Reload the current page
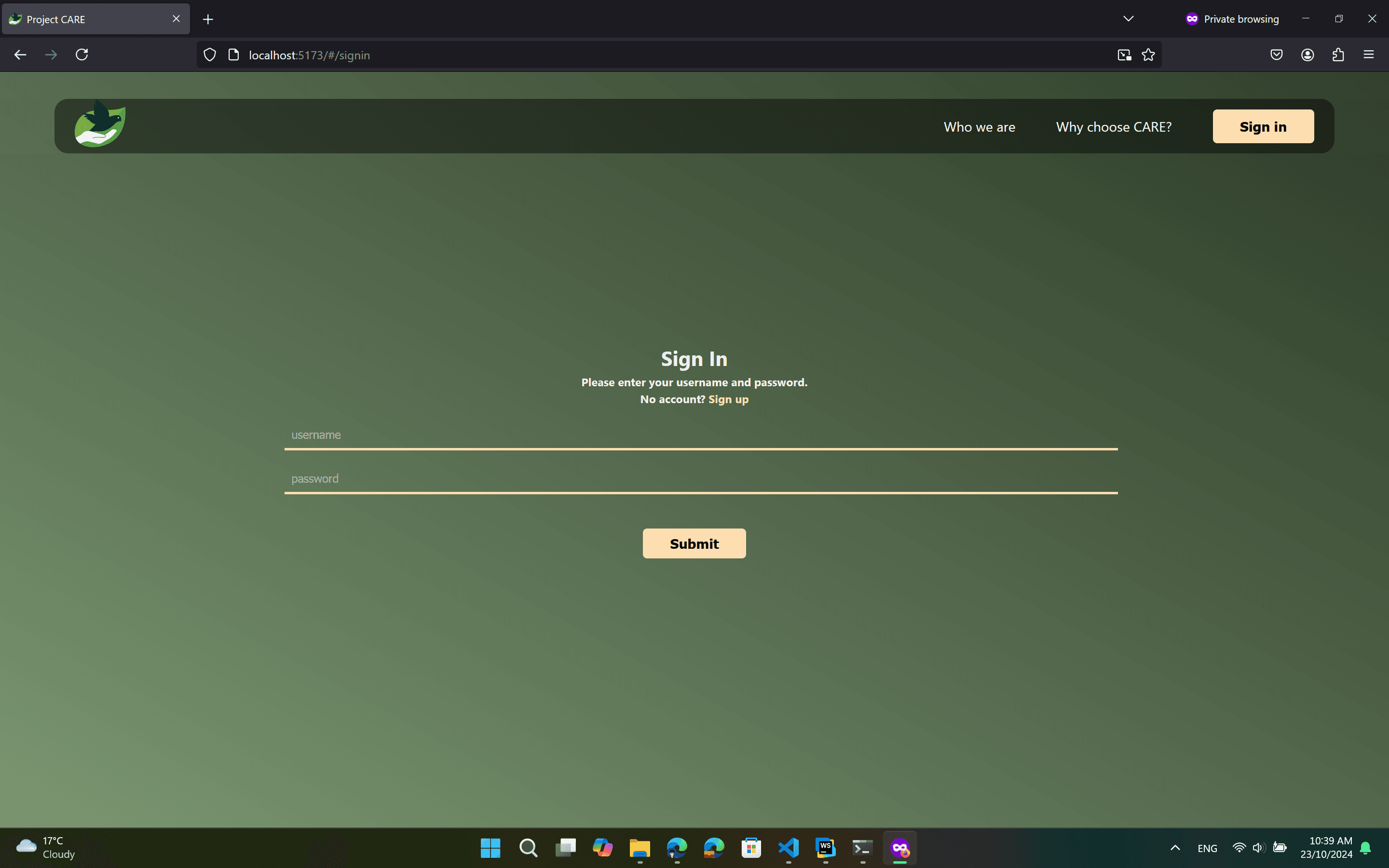The width and height of the screenshot is (1389, 868). (82, 54)
